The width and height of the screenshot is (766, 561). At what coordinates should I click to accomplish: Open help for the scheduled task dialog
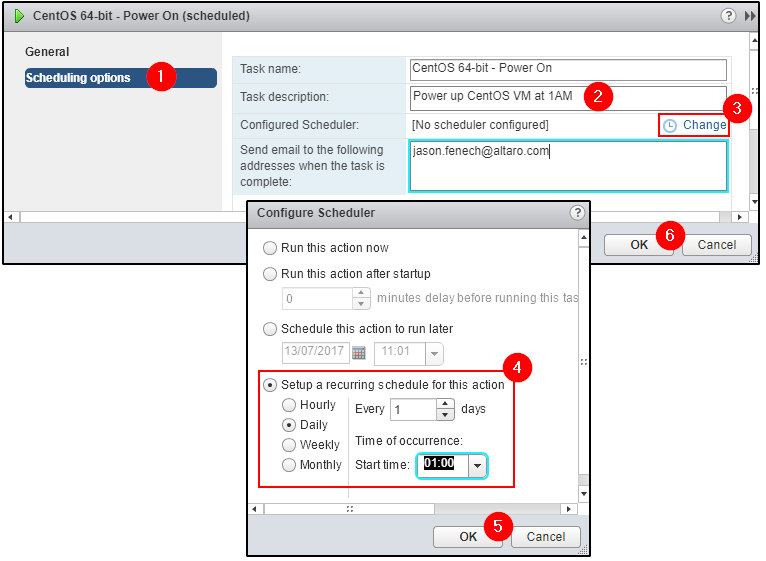pos(728,16)
